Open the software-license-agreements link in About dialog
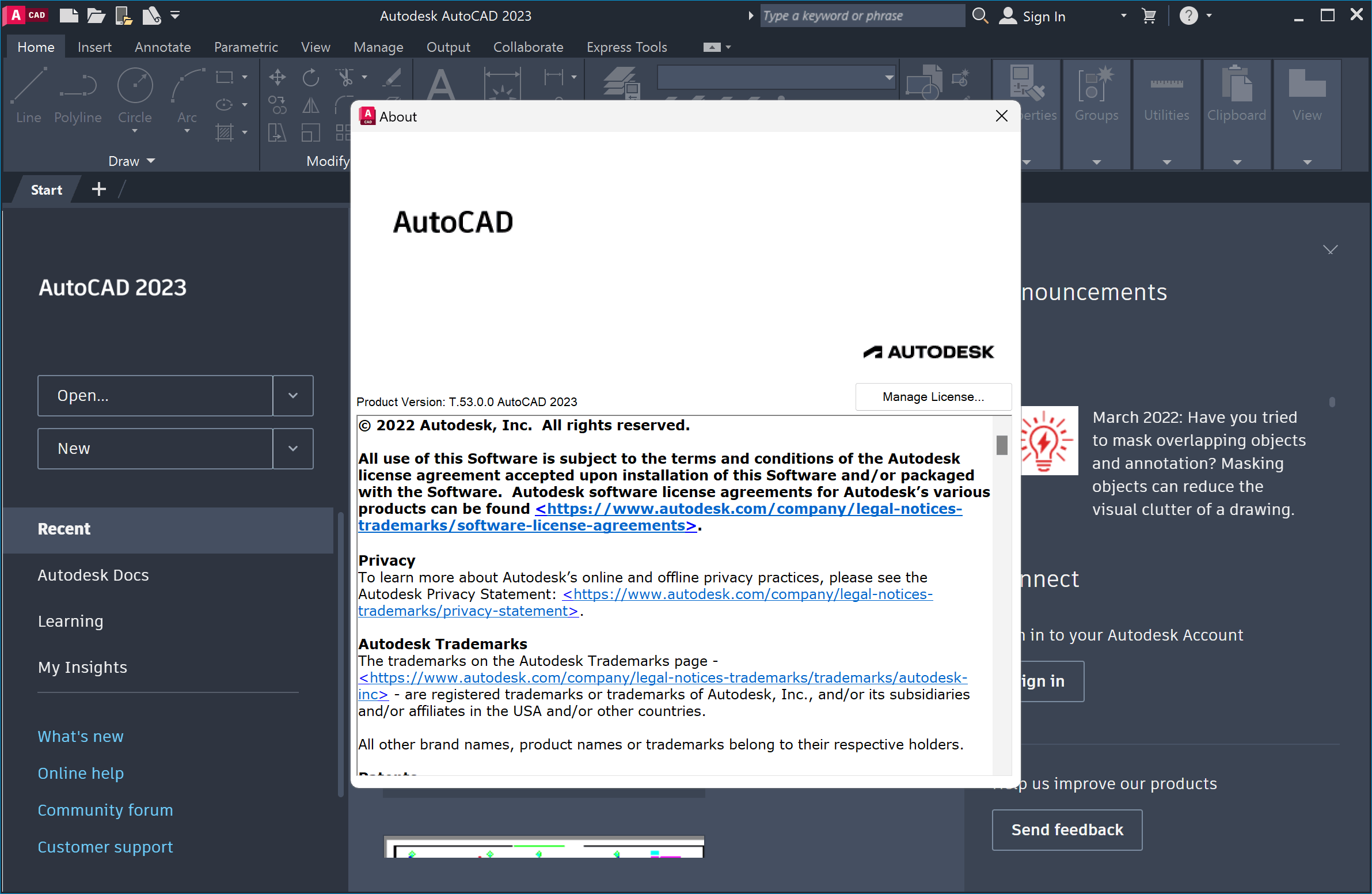Image resolution: width=1372 pixels, height=894 pixels. [x=660, y=517]
